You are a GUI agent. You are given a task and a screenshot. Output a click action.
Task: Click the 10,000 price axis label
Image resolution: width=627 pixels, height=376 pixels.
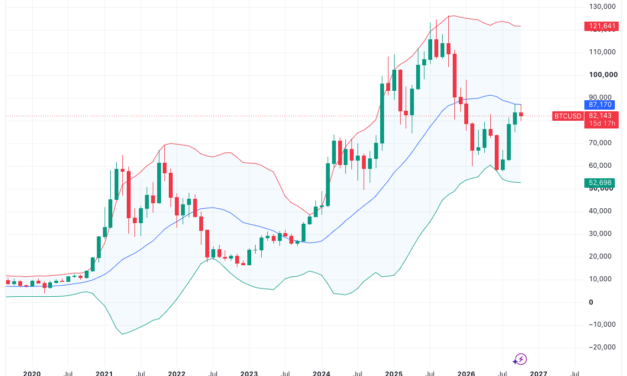[600, 279]
